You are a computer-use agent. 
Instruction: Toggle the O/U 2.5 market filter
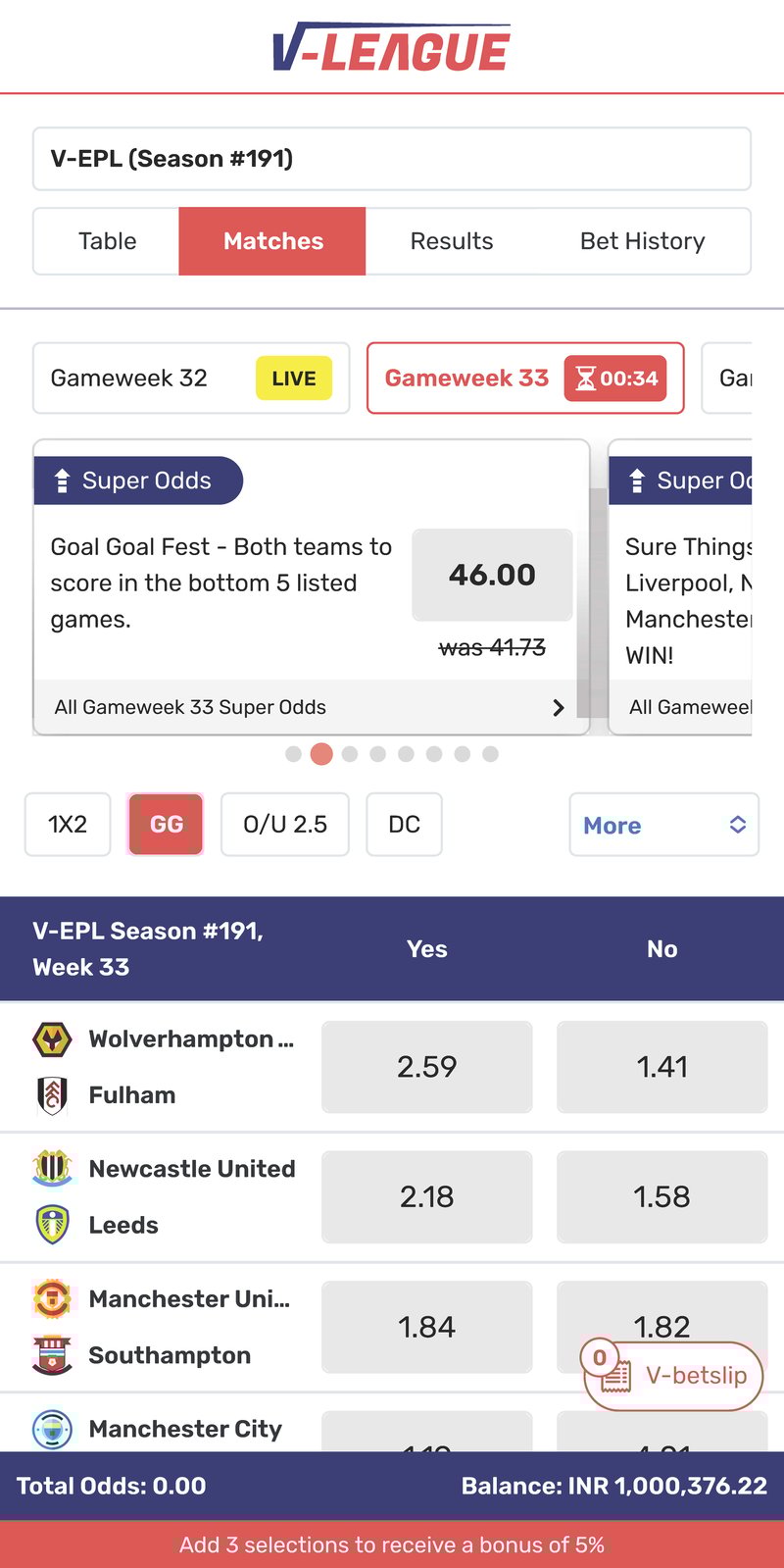285,825
